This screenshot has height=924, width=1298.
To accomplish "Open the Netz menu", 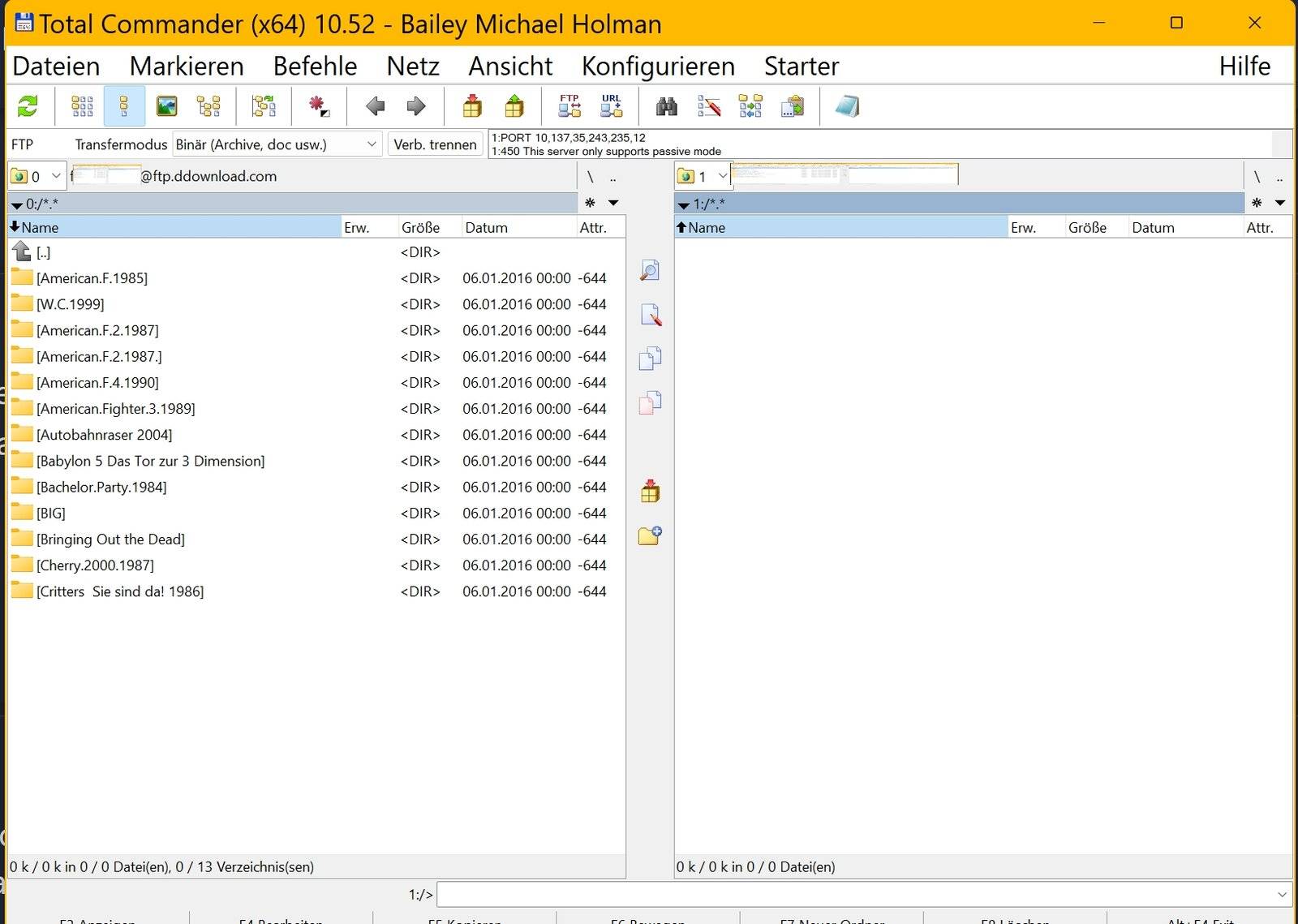I will [x=413, y=66].
